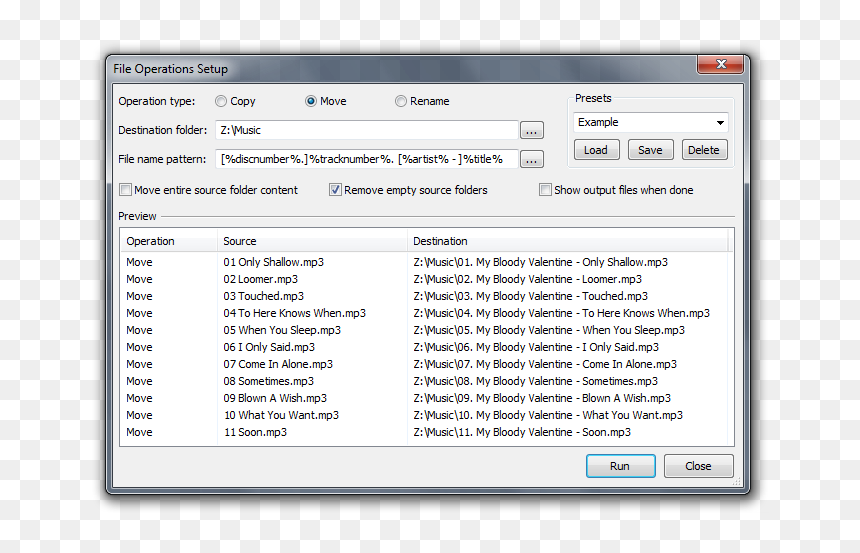
Task: Select source row 02 Loomer.mp3
Action: [x=261, y=279]
